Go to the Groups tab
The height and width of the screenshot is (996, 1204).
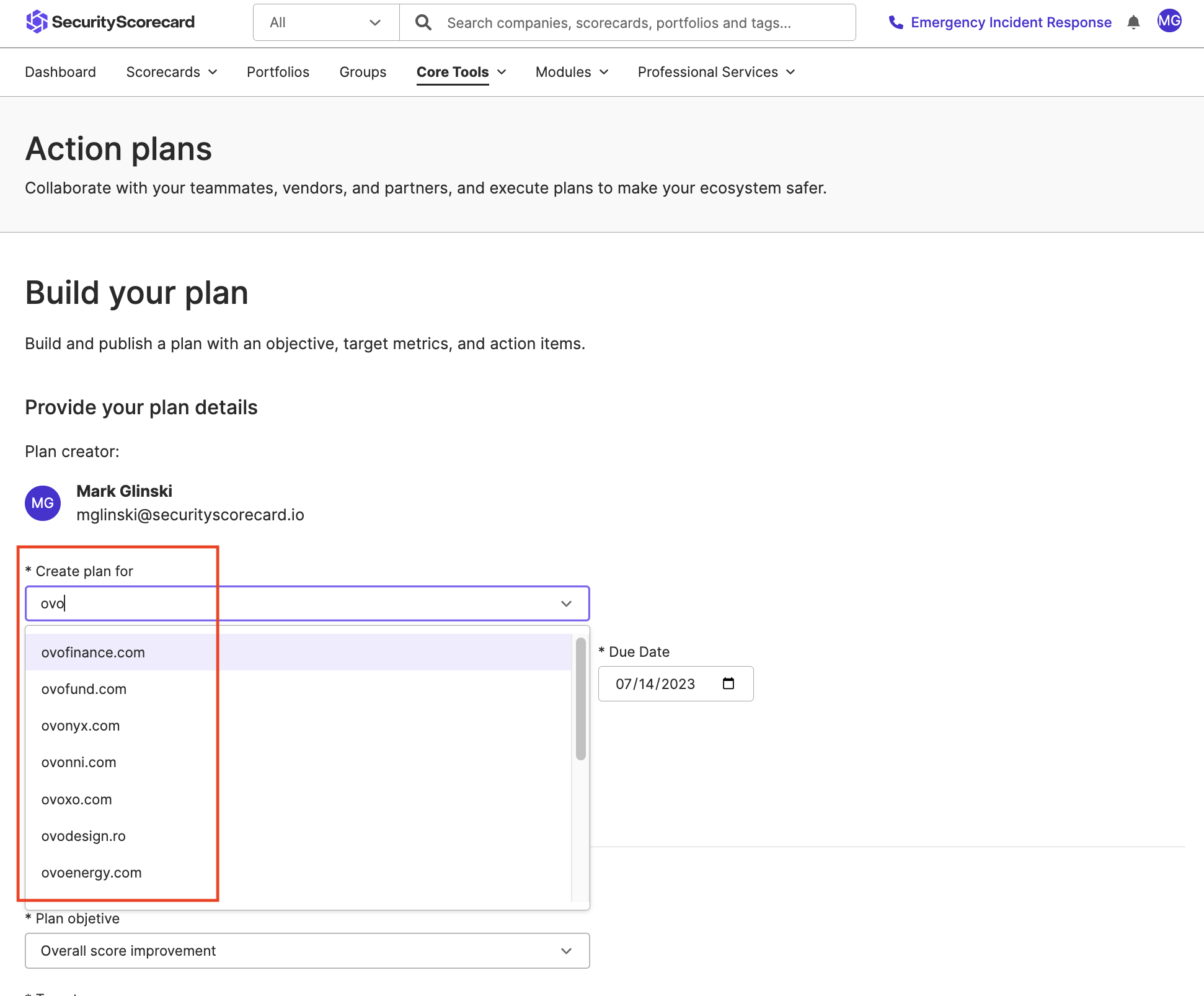363,72
